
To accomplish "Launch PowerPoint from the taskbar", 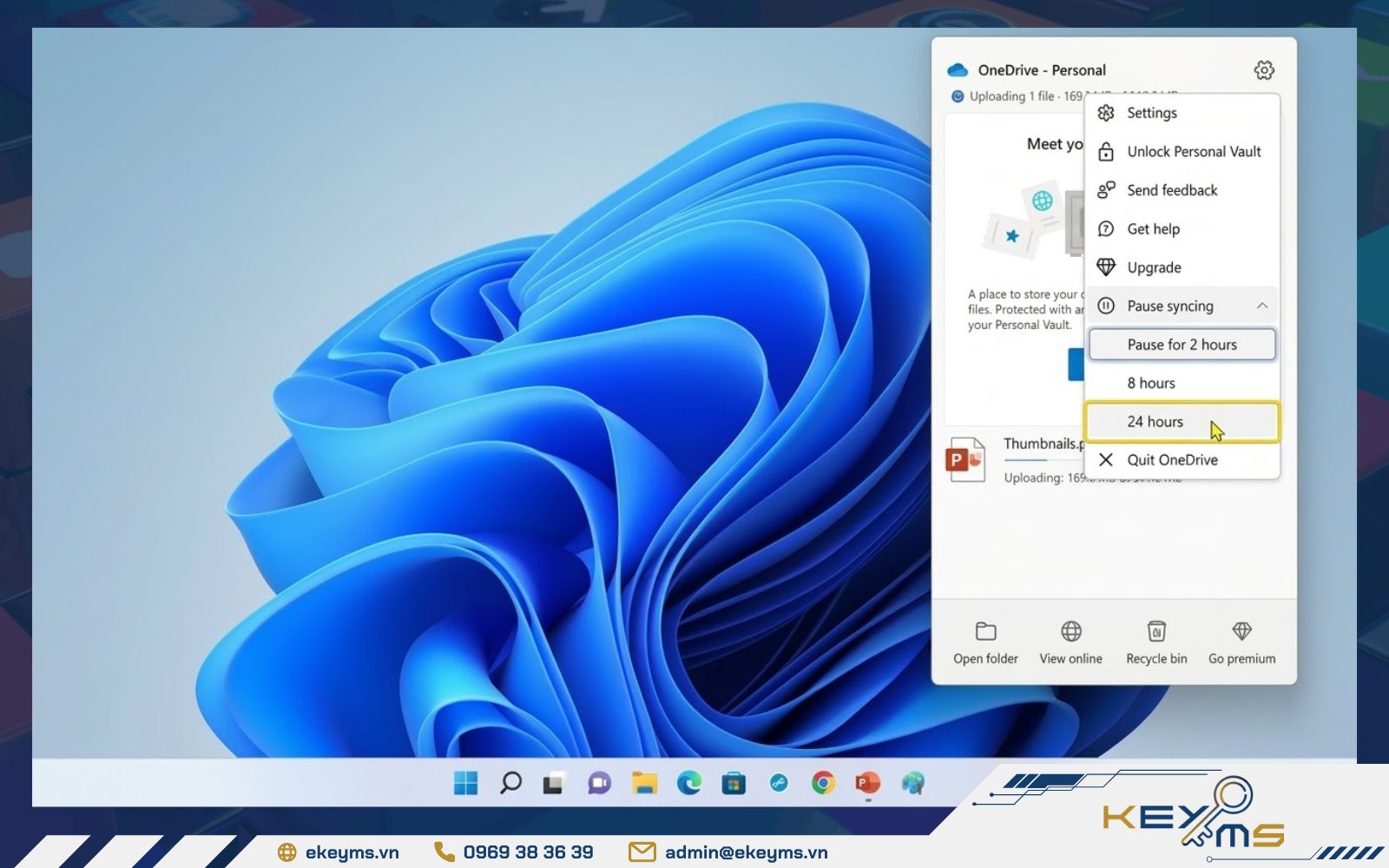I will (867, 783).
